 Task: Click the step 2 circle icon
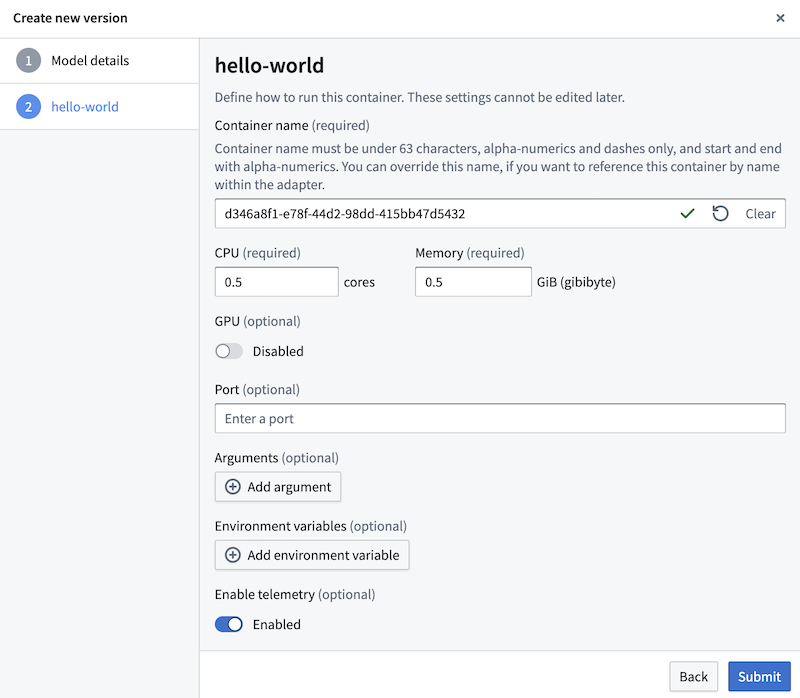pos(29,107)
